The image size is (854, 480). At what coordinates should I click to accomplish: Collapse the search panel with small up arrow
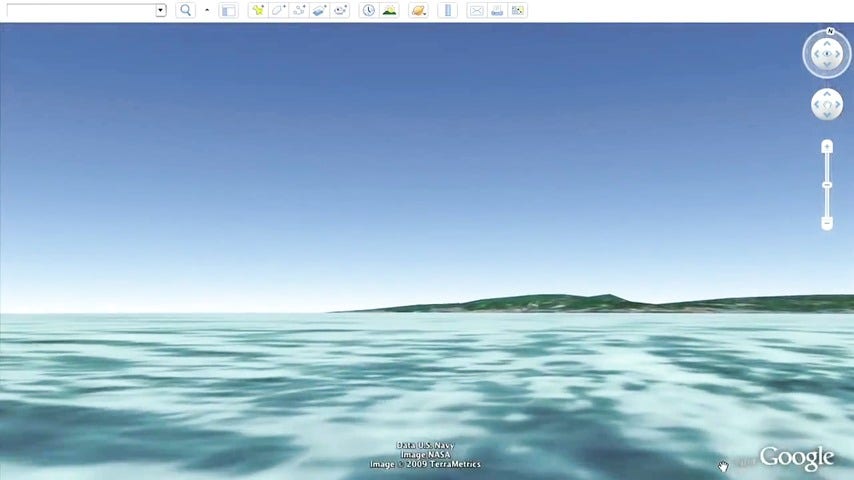pyautogui.click(x=207, y=10)
